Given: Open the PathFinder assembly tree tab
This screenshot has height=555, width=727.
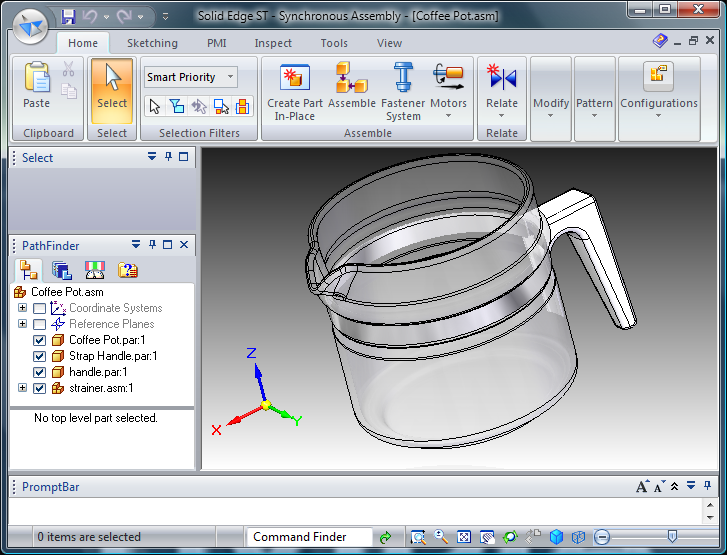Looking at the screenshot, I should click(28, 270).
